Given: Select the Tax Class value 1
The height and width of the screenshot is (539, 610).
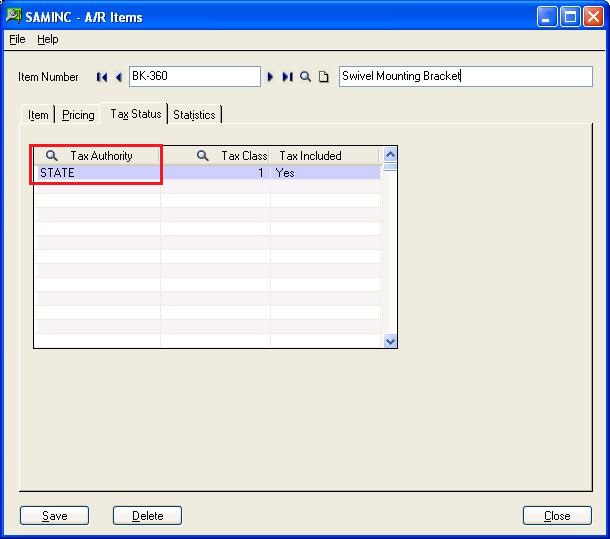Looking at the screenshot, I should click(x=216, y=173).
